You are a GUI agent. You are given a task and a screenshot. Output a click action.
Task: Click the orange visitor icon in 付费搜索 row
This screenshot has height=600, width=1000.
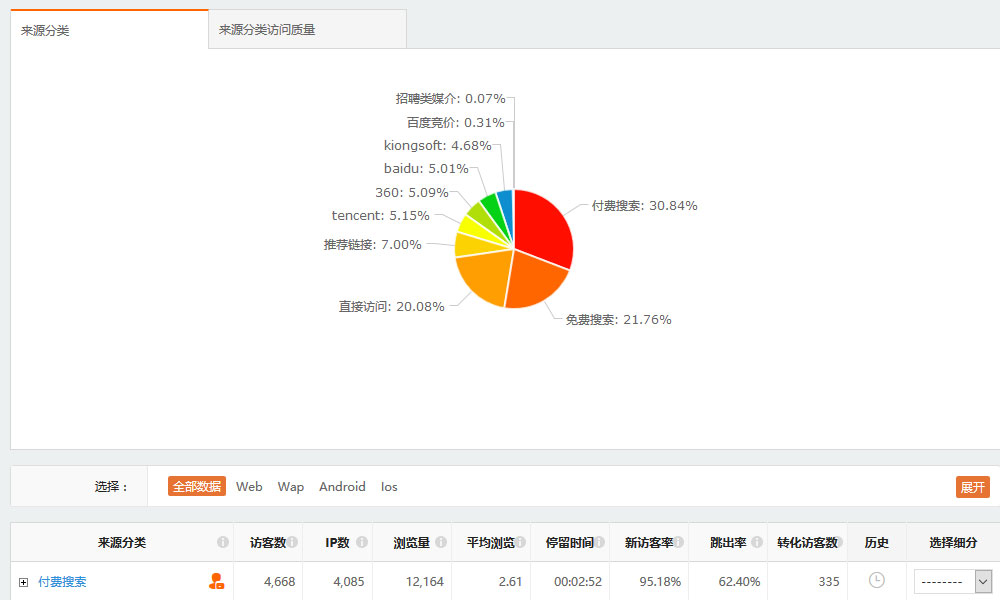tap(216, 581)
